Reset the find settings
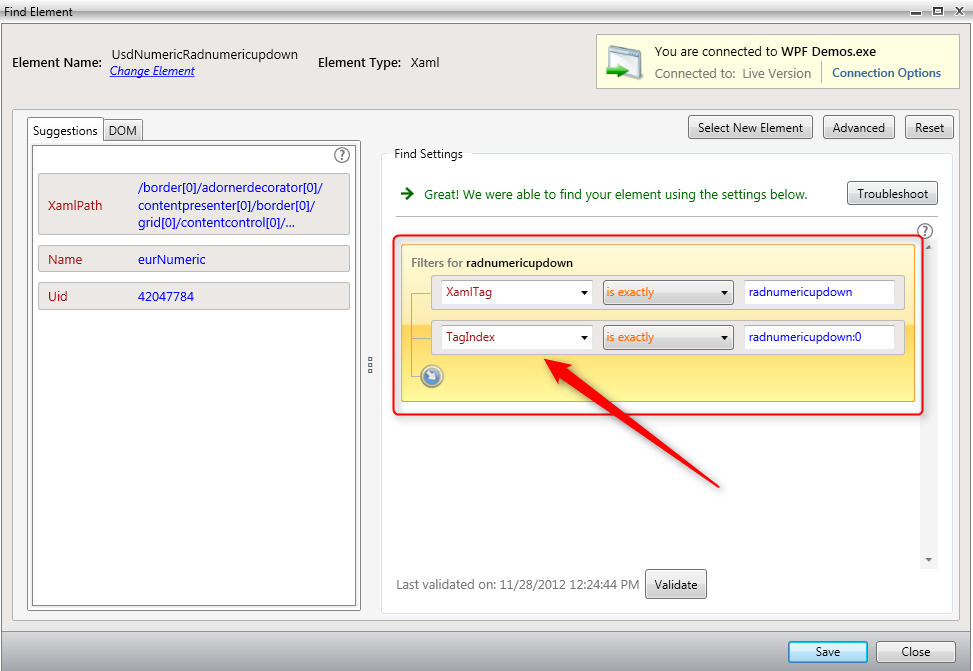Viewport: 973px width, 671px height. point(929,127)
